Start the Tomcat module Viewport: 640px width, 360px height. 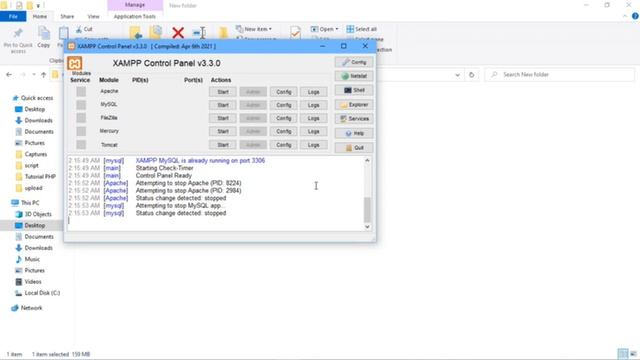pos(223,145)
